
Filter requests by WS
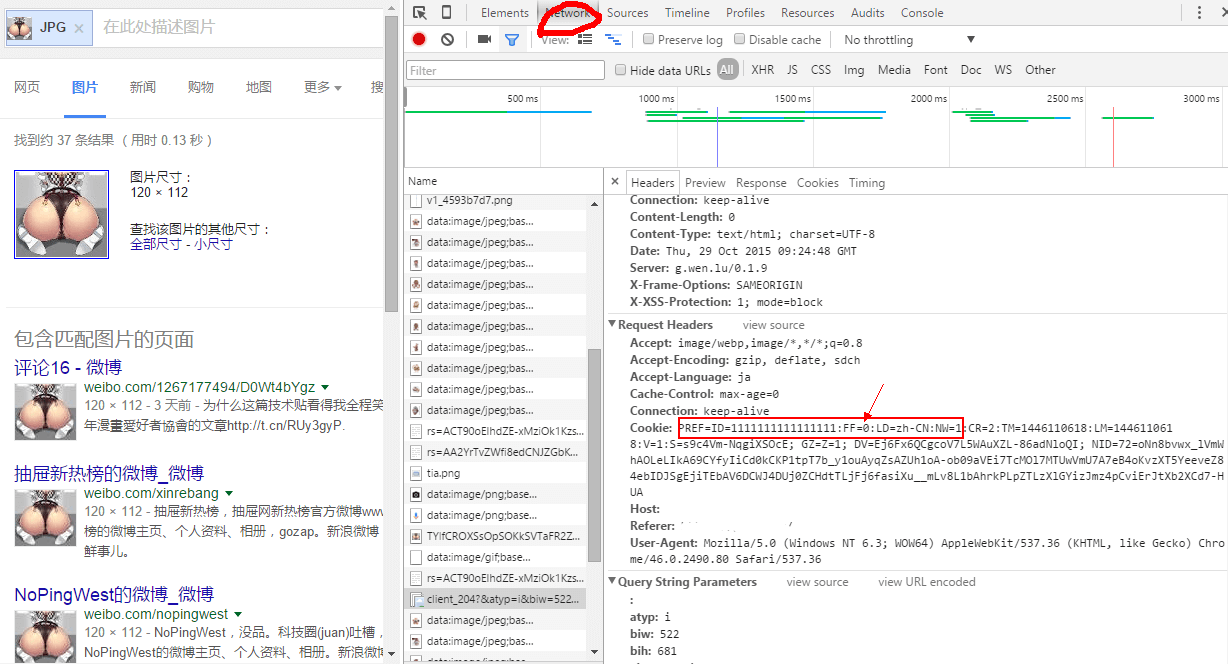click(1003, 70)
